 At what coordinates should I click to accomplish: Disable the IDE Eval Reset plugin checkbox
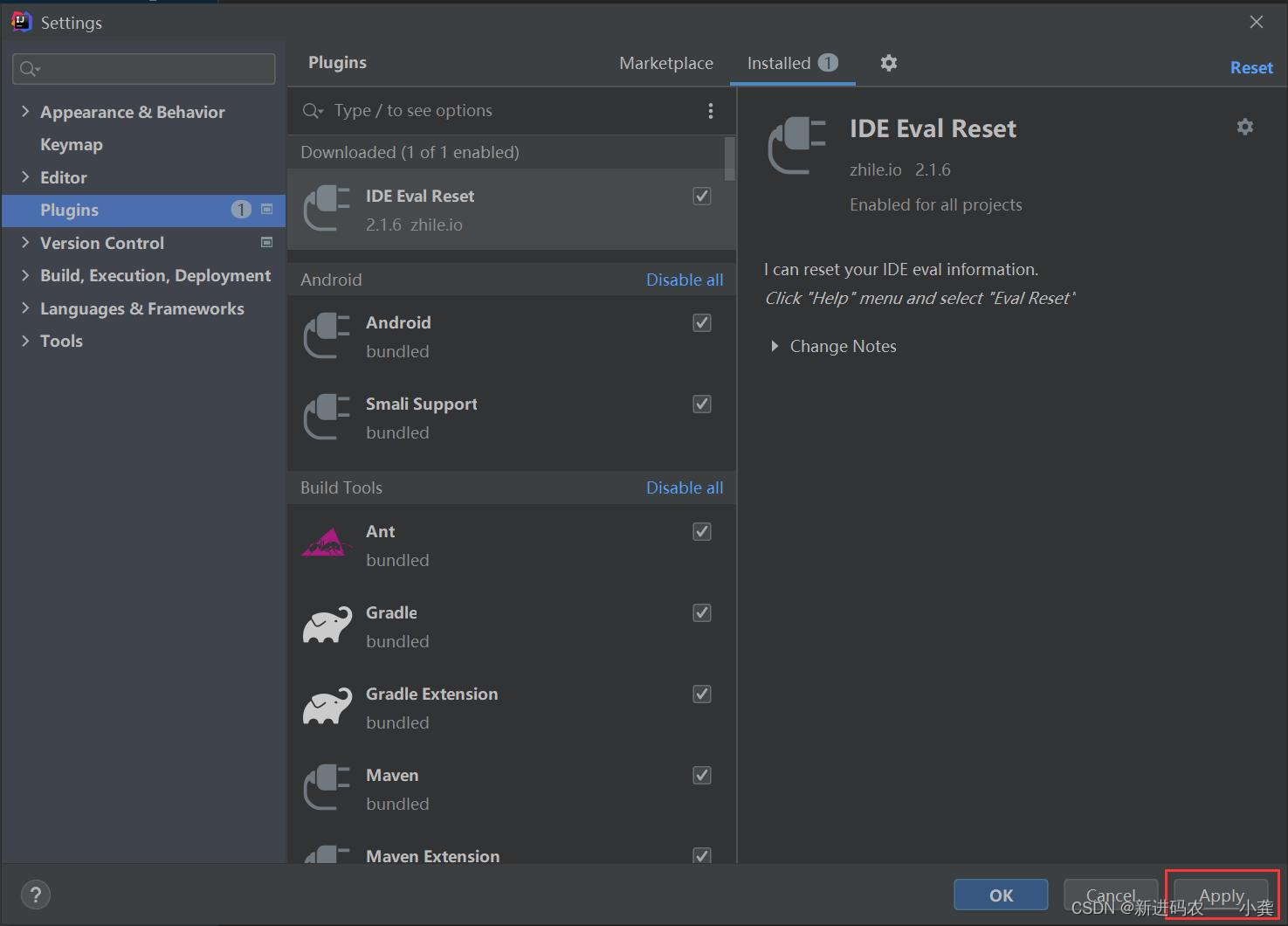[702, 196]
